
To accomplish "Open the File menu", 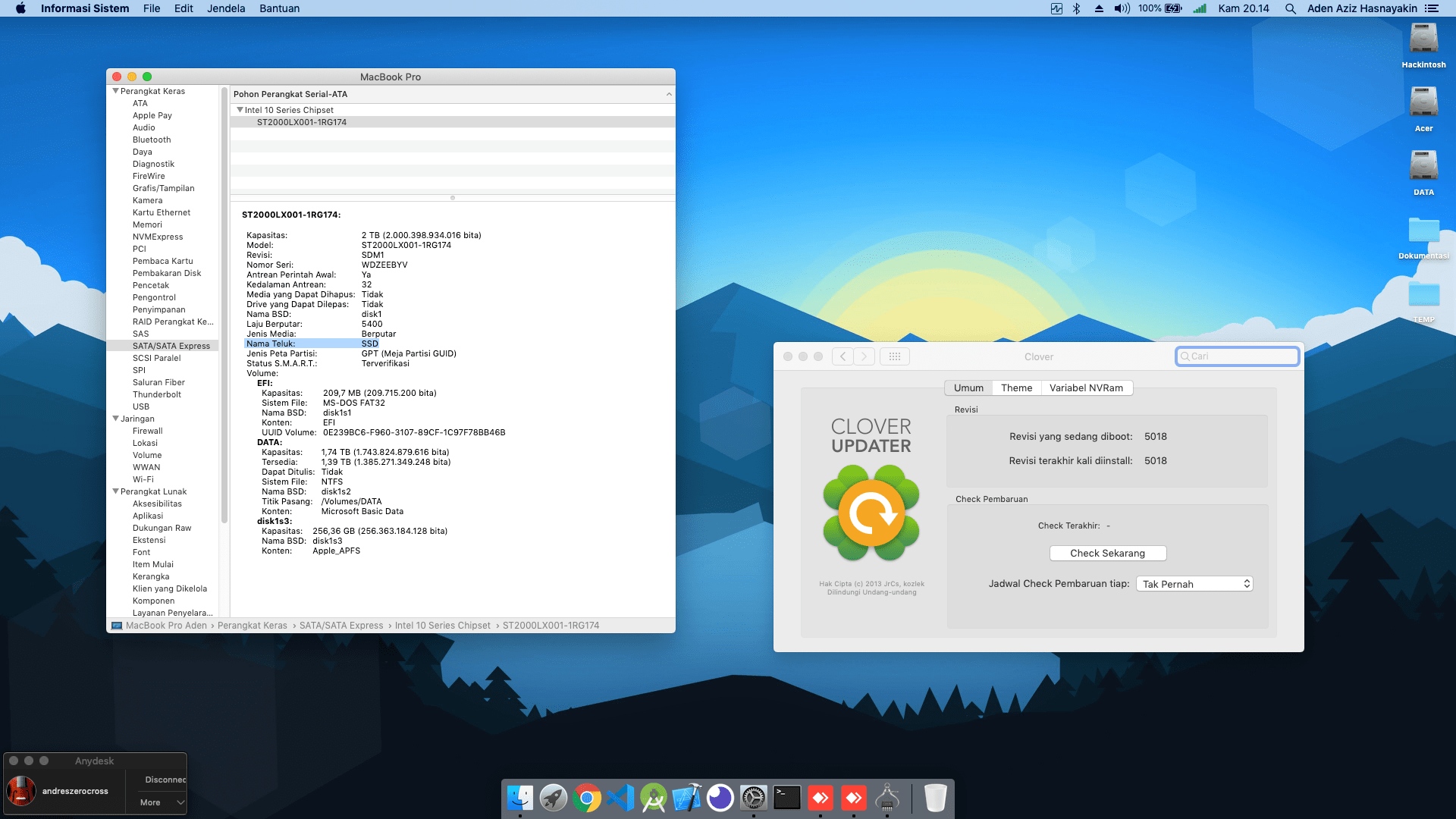I will coord(152,8).
